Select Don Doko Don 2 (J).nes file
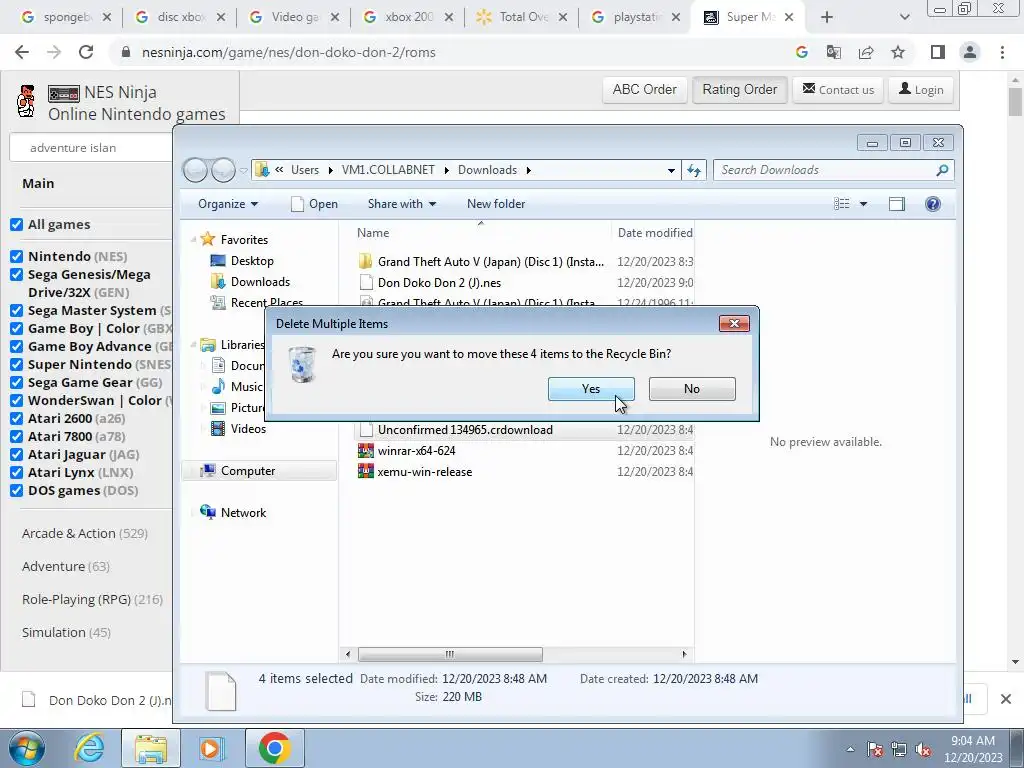 coord(430,283)
